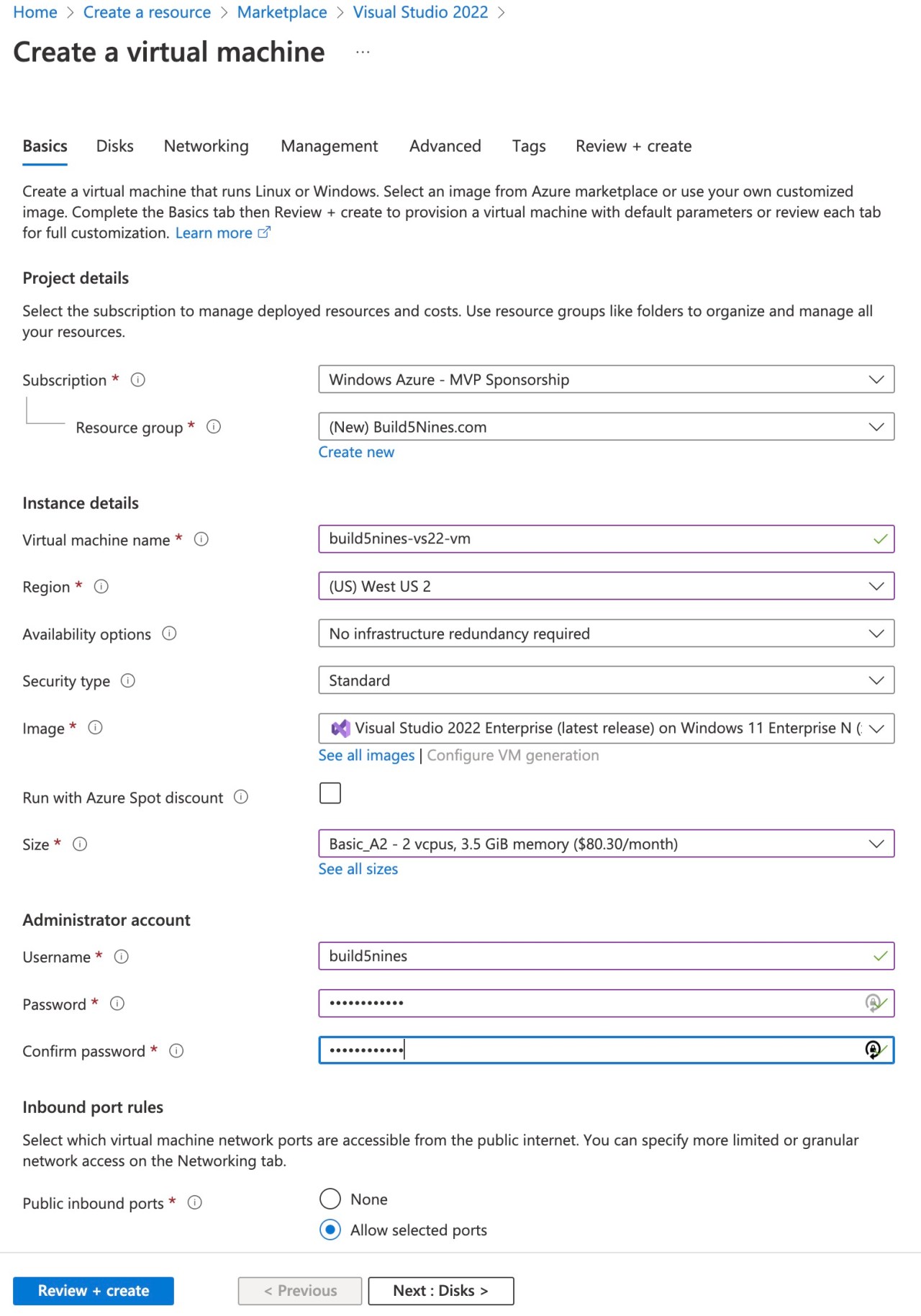The width and height of the screenshot is (921, 1316).
Task: Reveal the Confirm password contents
Action: point(873,1050)
